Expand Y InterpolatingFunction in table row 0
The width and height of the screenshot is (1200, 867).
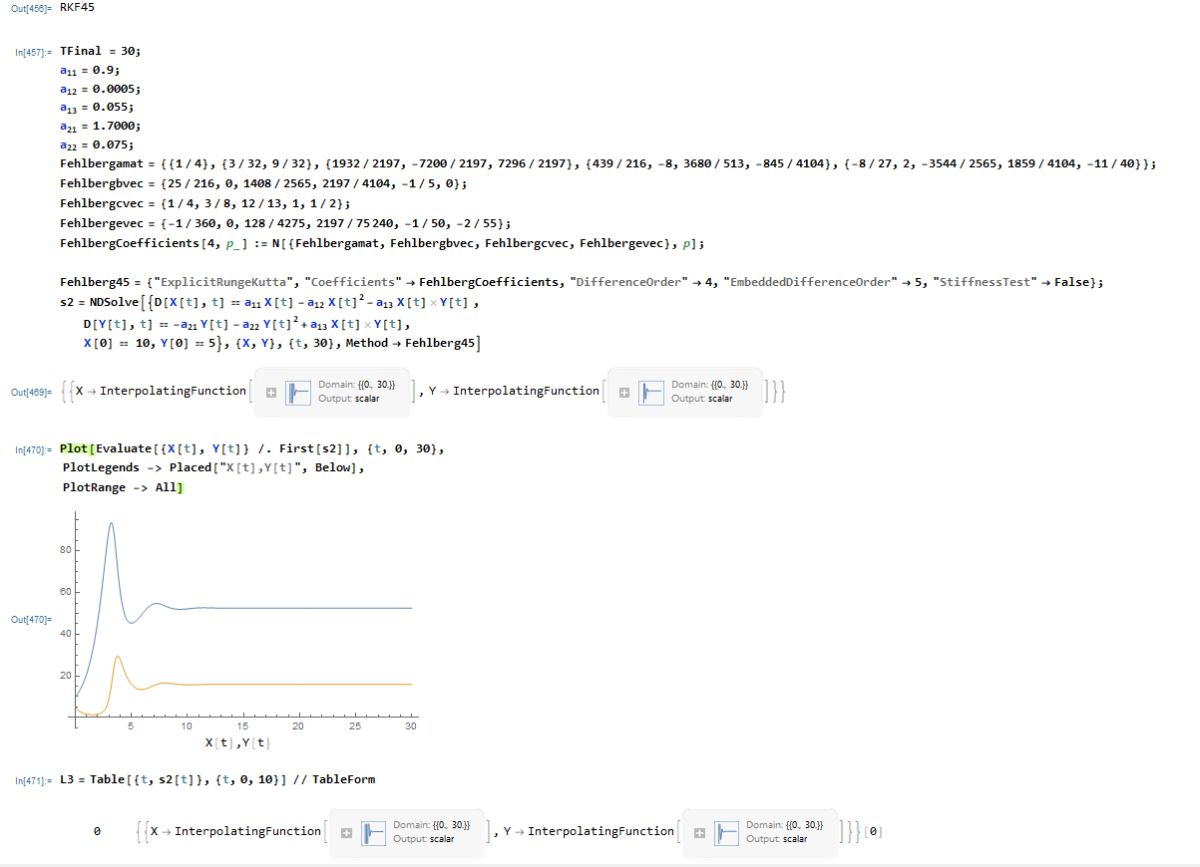coord(699,832)
